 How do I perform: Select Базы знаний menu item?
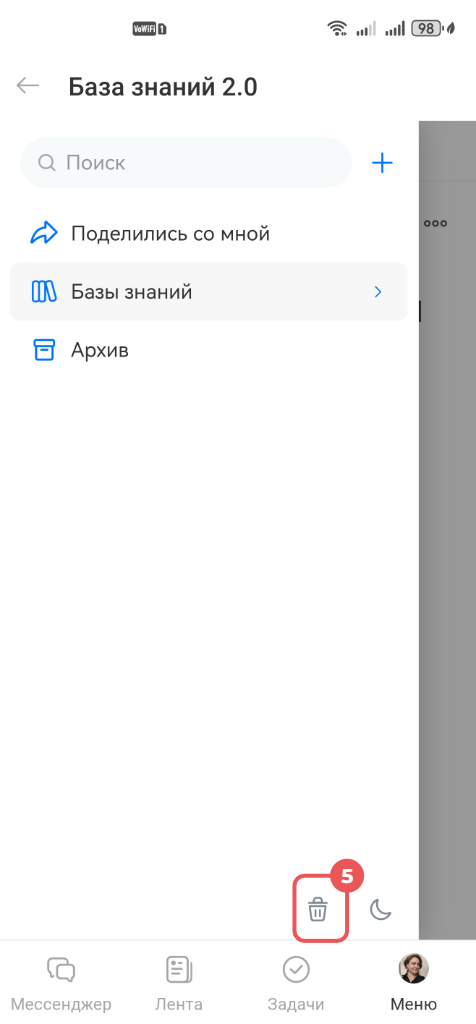pos(209,292)
